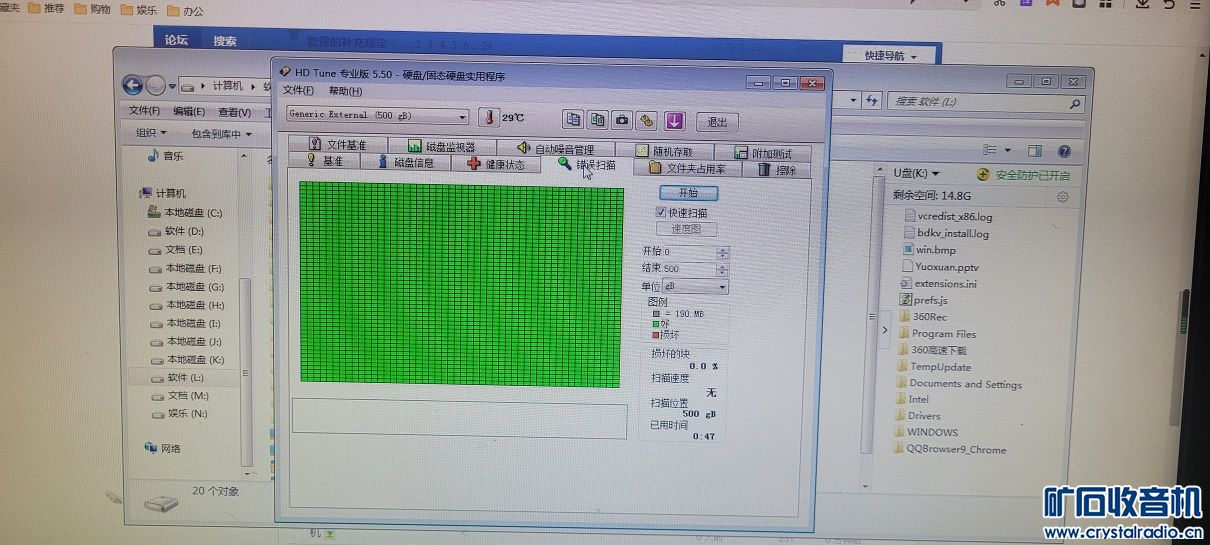
Task: Switch to the 擦除 tab
Action: tap(778, 170)
